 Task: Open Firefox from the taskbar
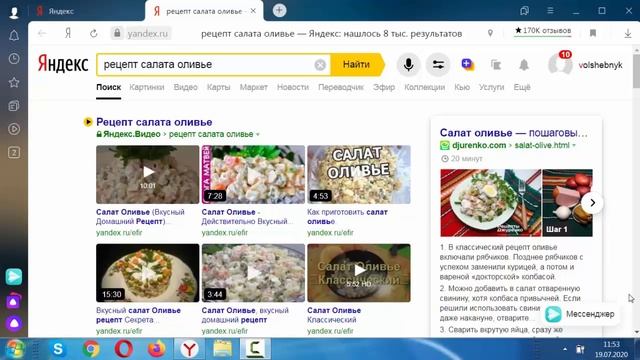pyautogui.click(x=157, y=349)
